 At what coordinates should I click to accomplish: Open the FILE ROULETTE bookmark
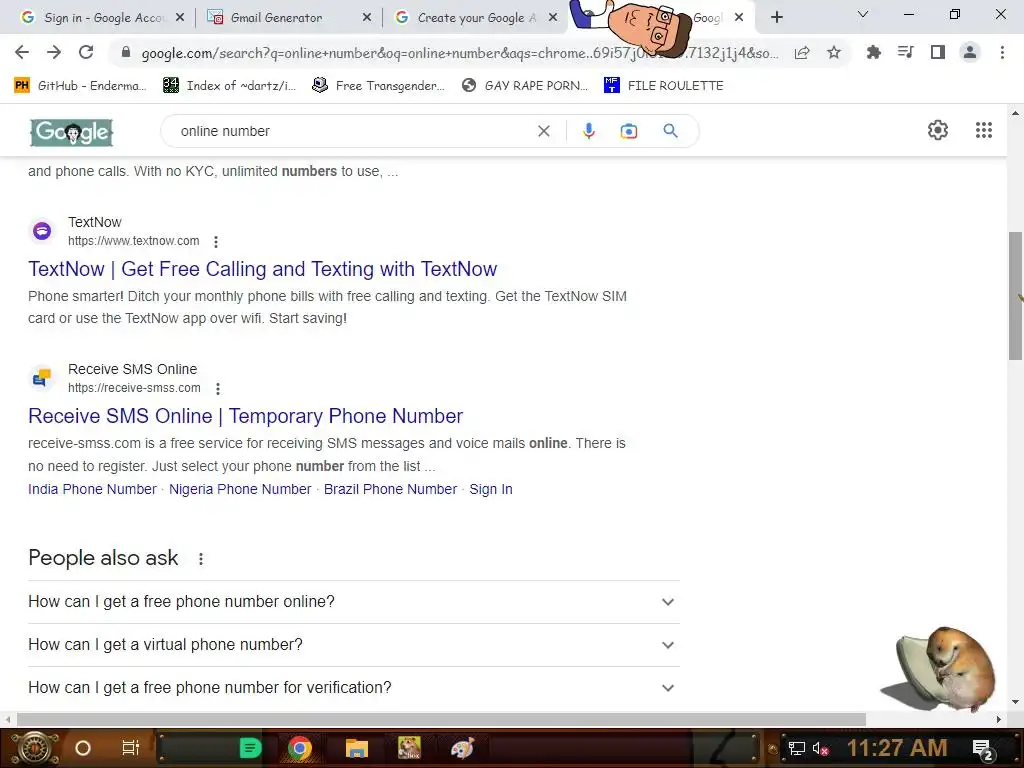(x=664, y=86)
